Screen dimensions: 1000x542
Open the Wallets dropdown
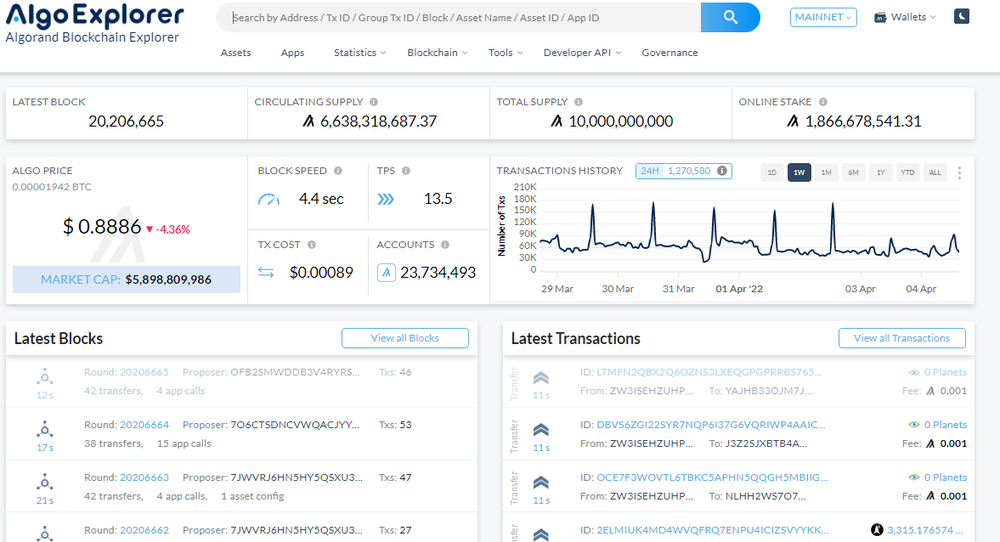click(904, 17)
